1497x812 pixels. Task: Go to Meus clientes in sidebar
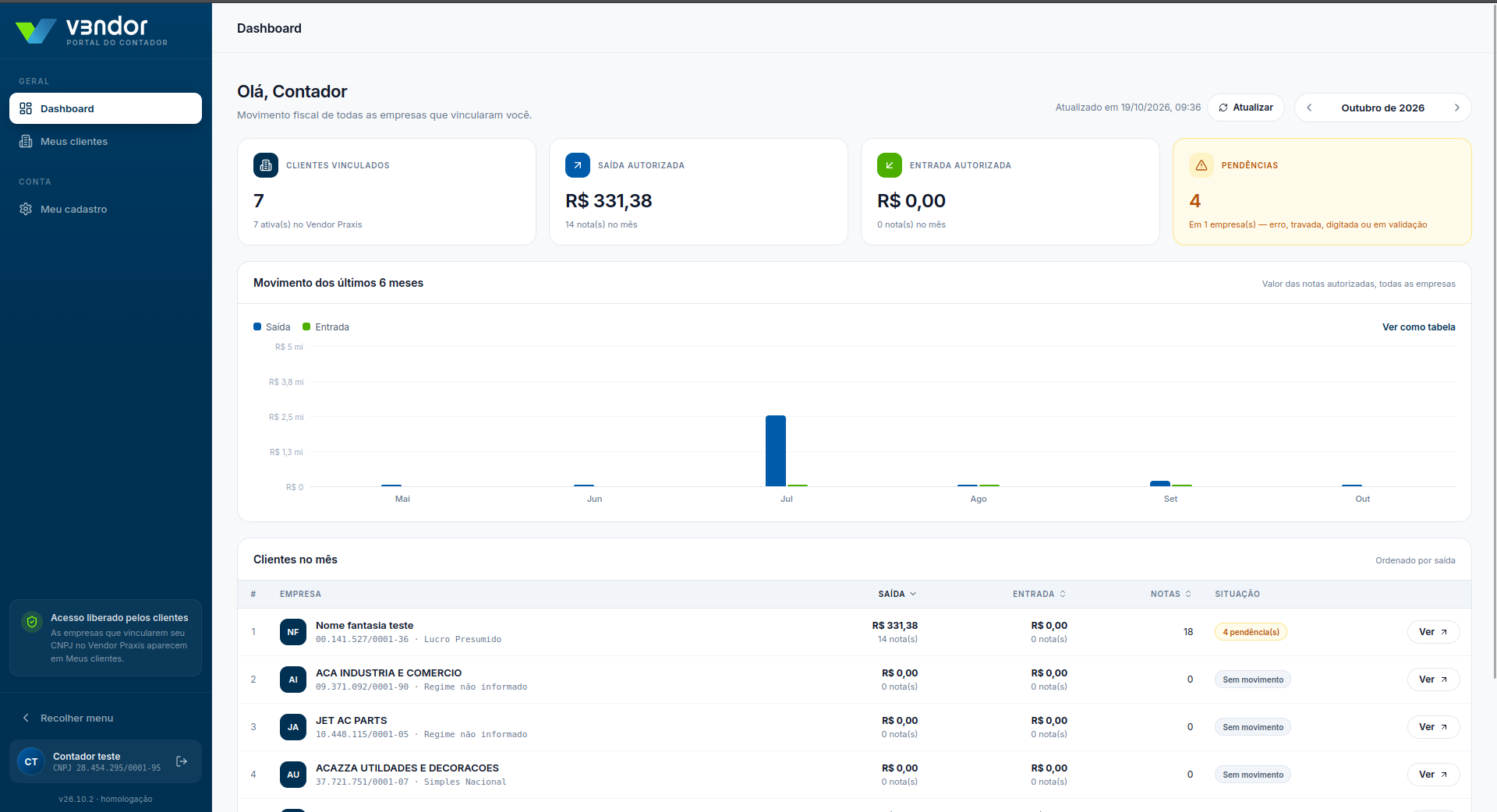(105, 141)
